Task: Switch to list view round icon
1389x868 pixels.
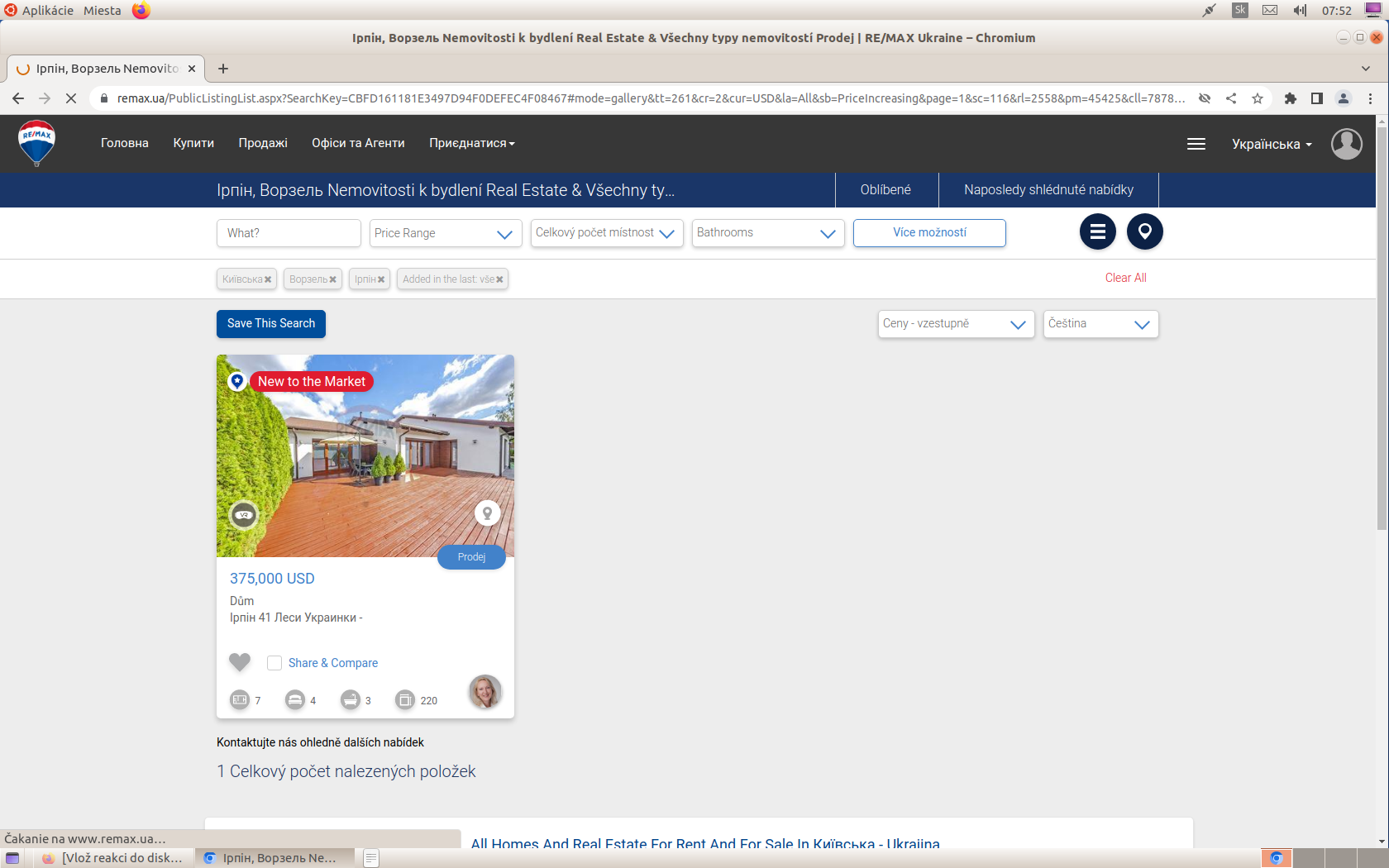Action: pyautogui.click(x=1097, y=232)
